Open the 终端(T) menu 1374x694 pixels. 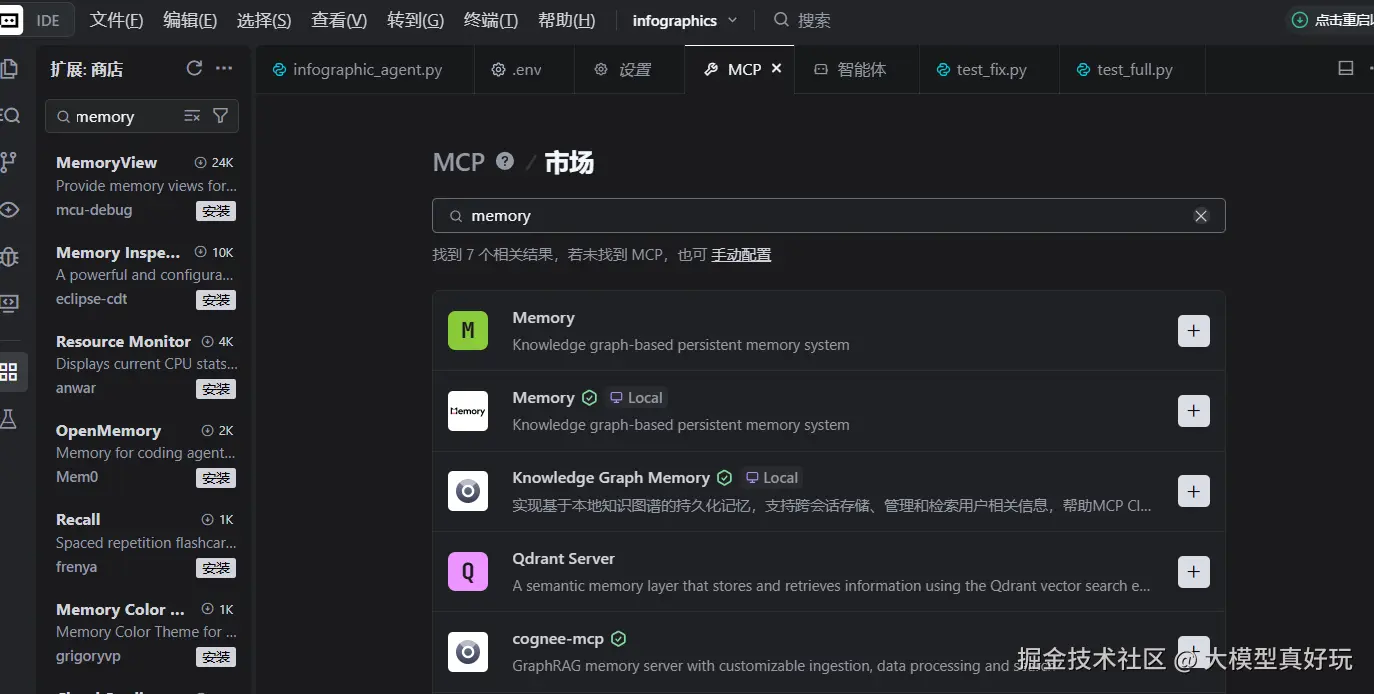click(x=491, y=20)
